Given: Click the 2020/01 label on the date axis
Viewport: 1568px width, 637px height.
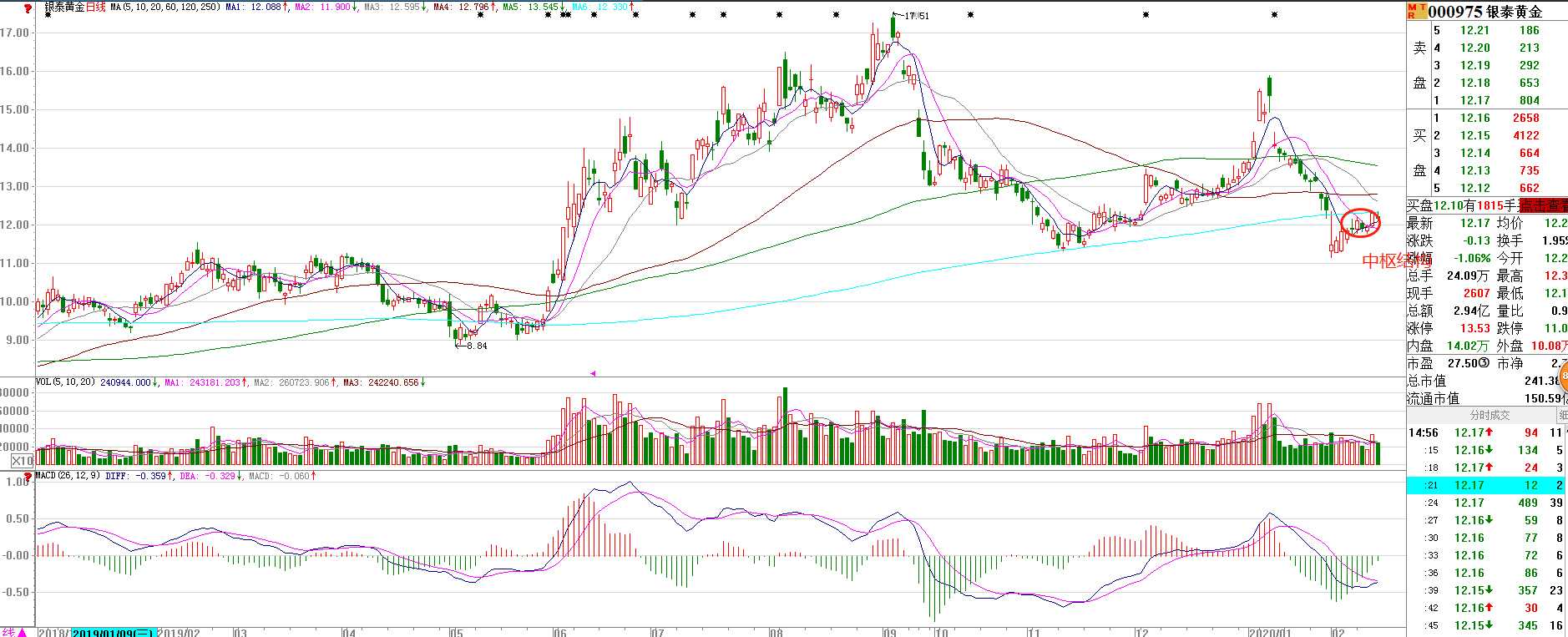Looking at the screenshot, I should [x=1269, y=633].
